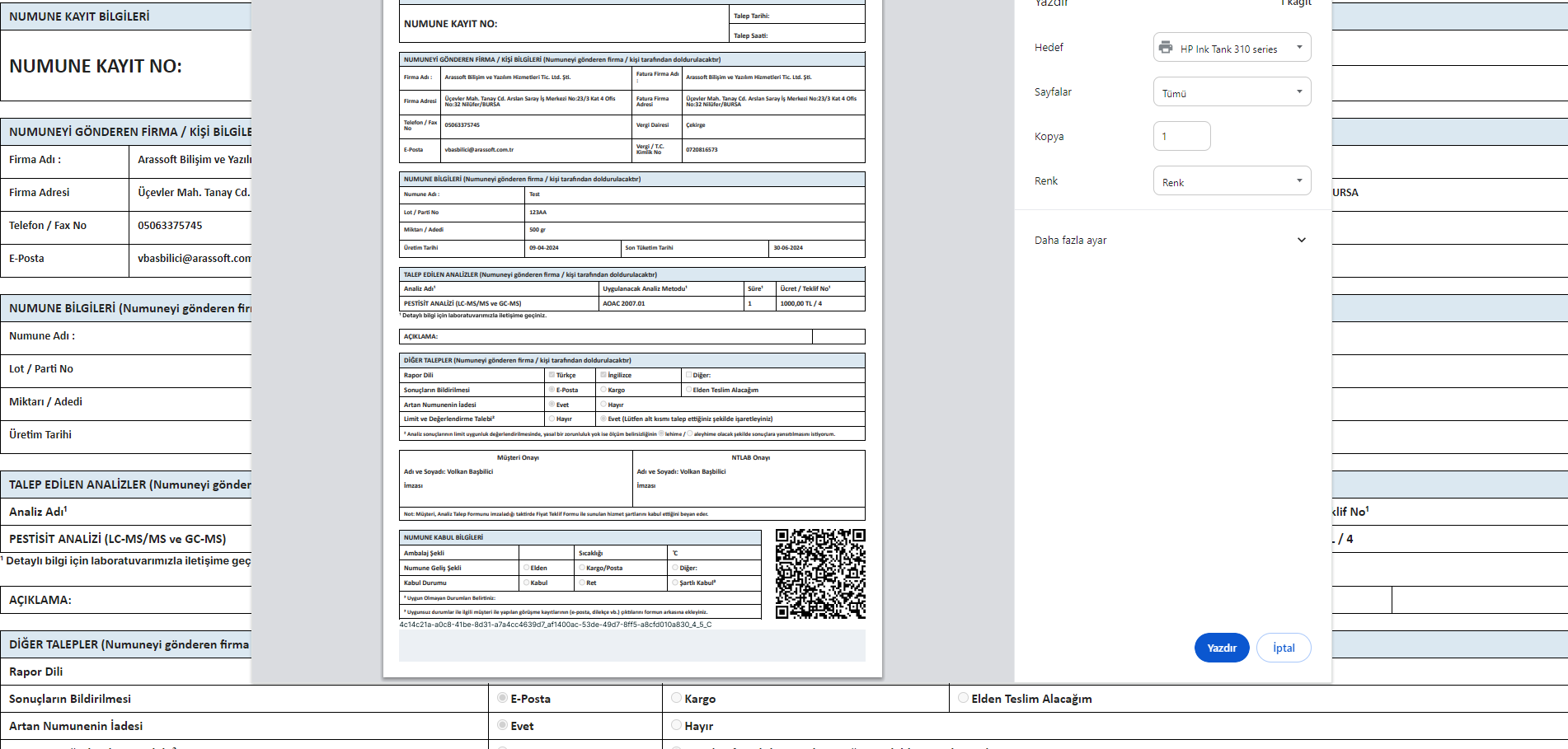
Task: Click NUMUNE KABUL BİLGİLERİ header in preview
Action: [443, 537]
